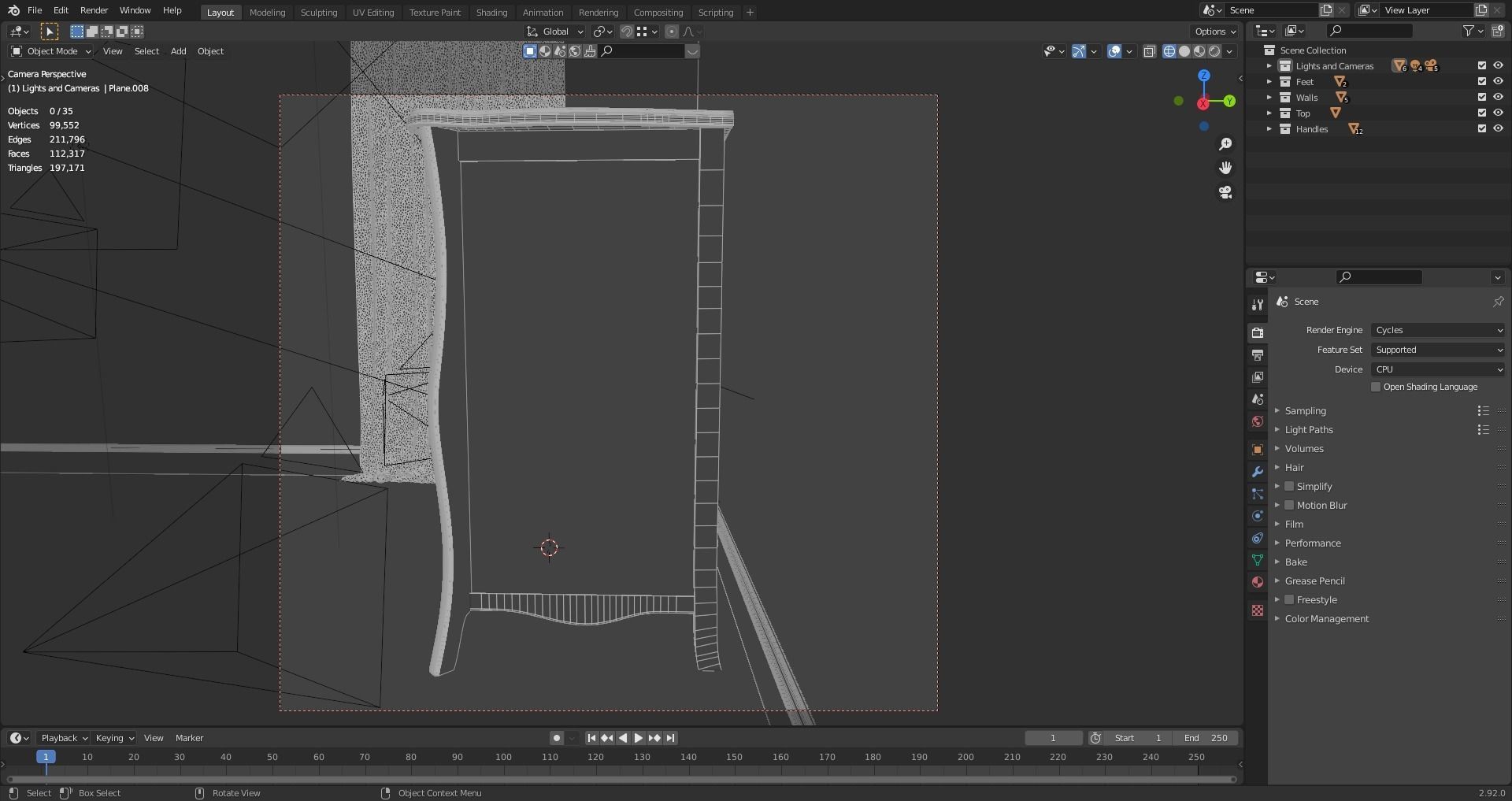This screenshot has width=1512, height=801.
Task: Uncheck the Handles collection checkbox
Action: click(x=1482, y=129)
